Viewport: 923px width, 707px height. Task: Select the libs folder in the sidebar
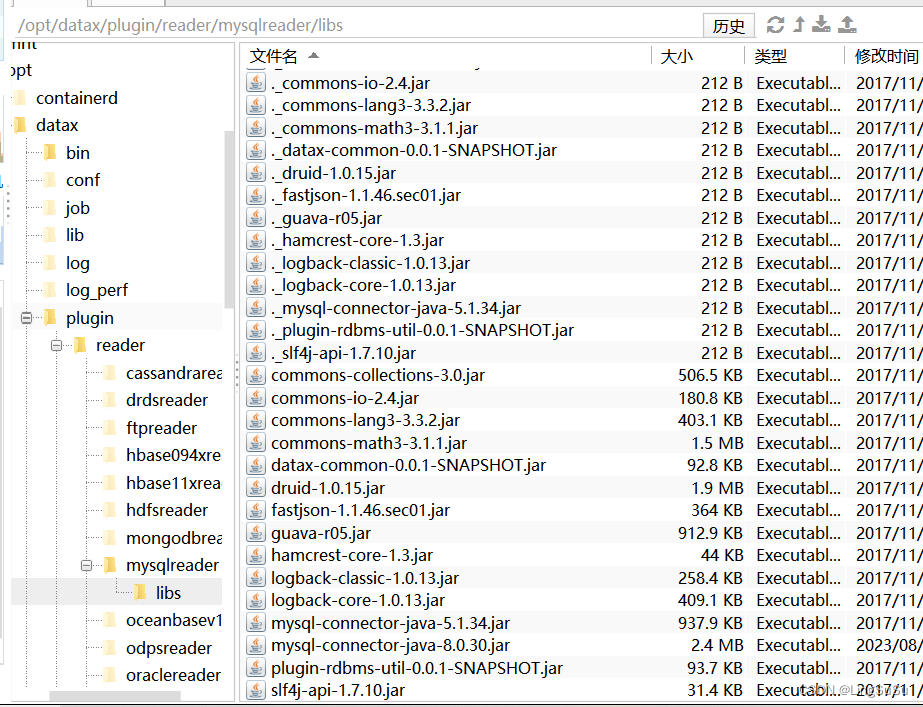click(169, 592)
